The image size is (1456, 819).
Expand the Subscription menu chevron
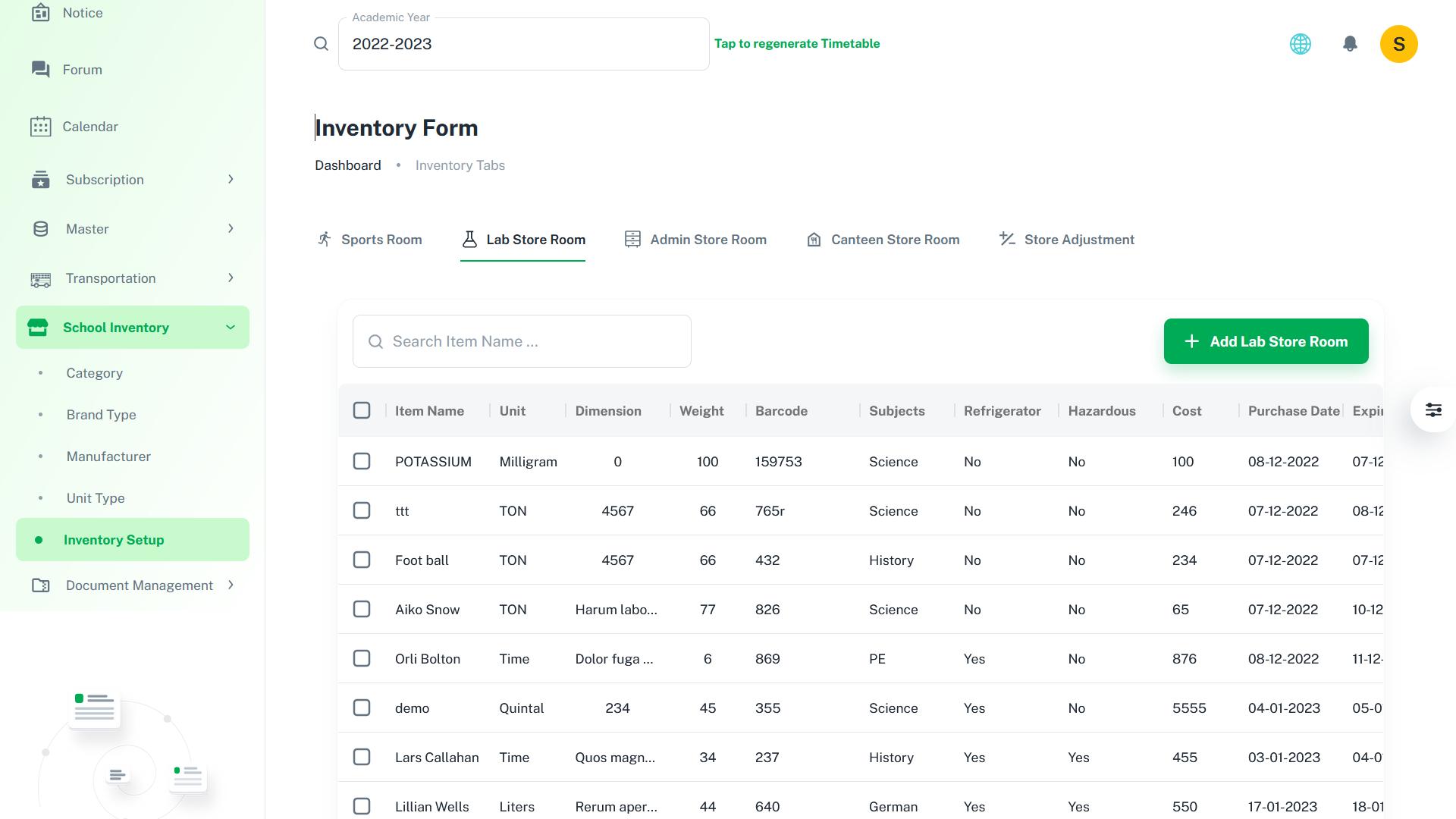coord(231,180)
